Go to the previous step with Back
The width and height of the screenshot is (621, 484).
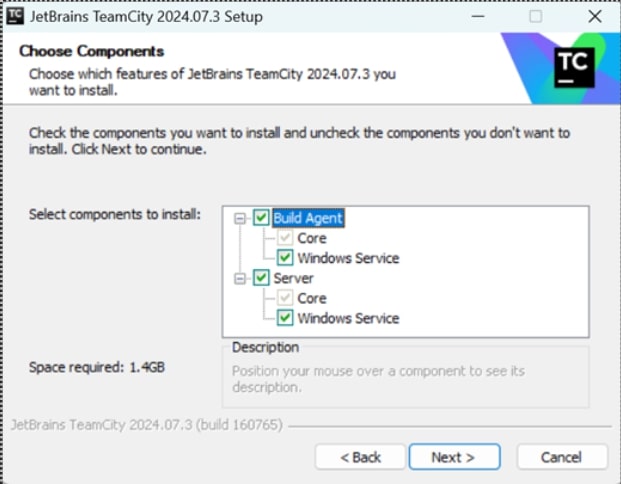point(360,457)
